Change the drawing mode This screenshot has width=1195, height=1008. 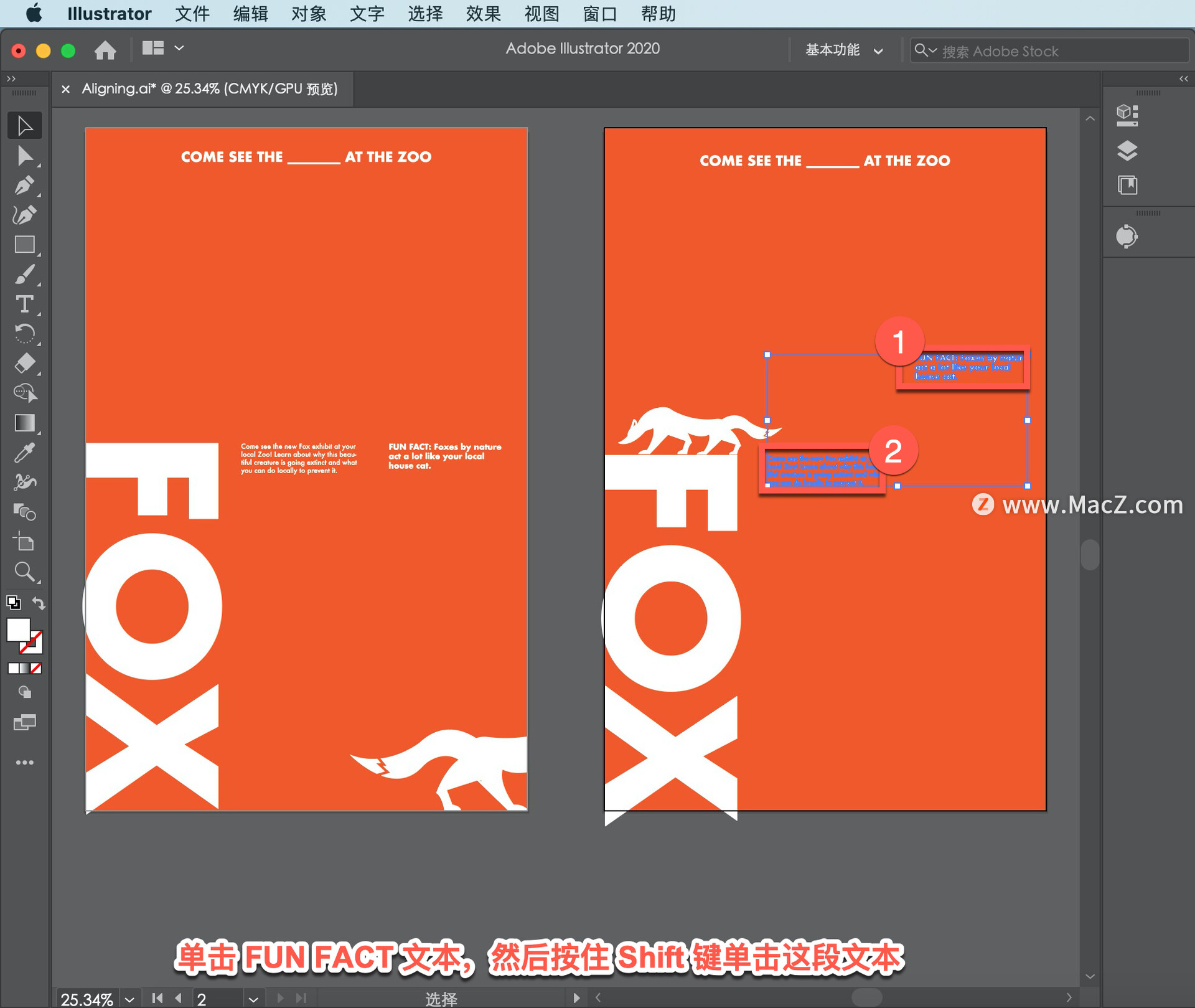(25, 692)
